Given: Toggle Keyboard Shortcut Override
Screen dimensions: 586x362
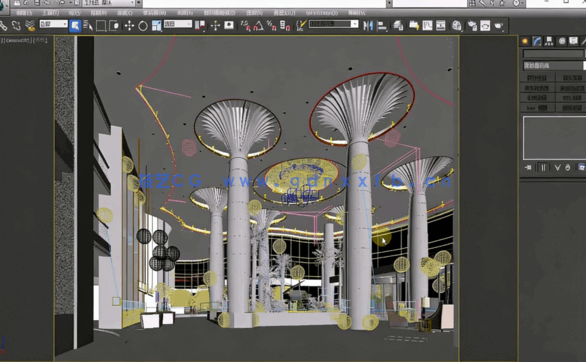Looking at the screenshot, I should pyautogui.click(x=229, y=25).
